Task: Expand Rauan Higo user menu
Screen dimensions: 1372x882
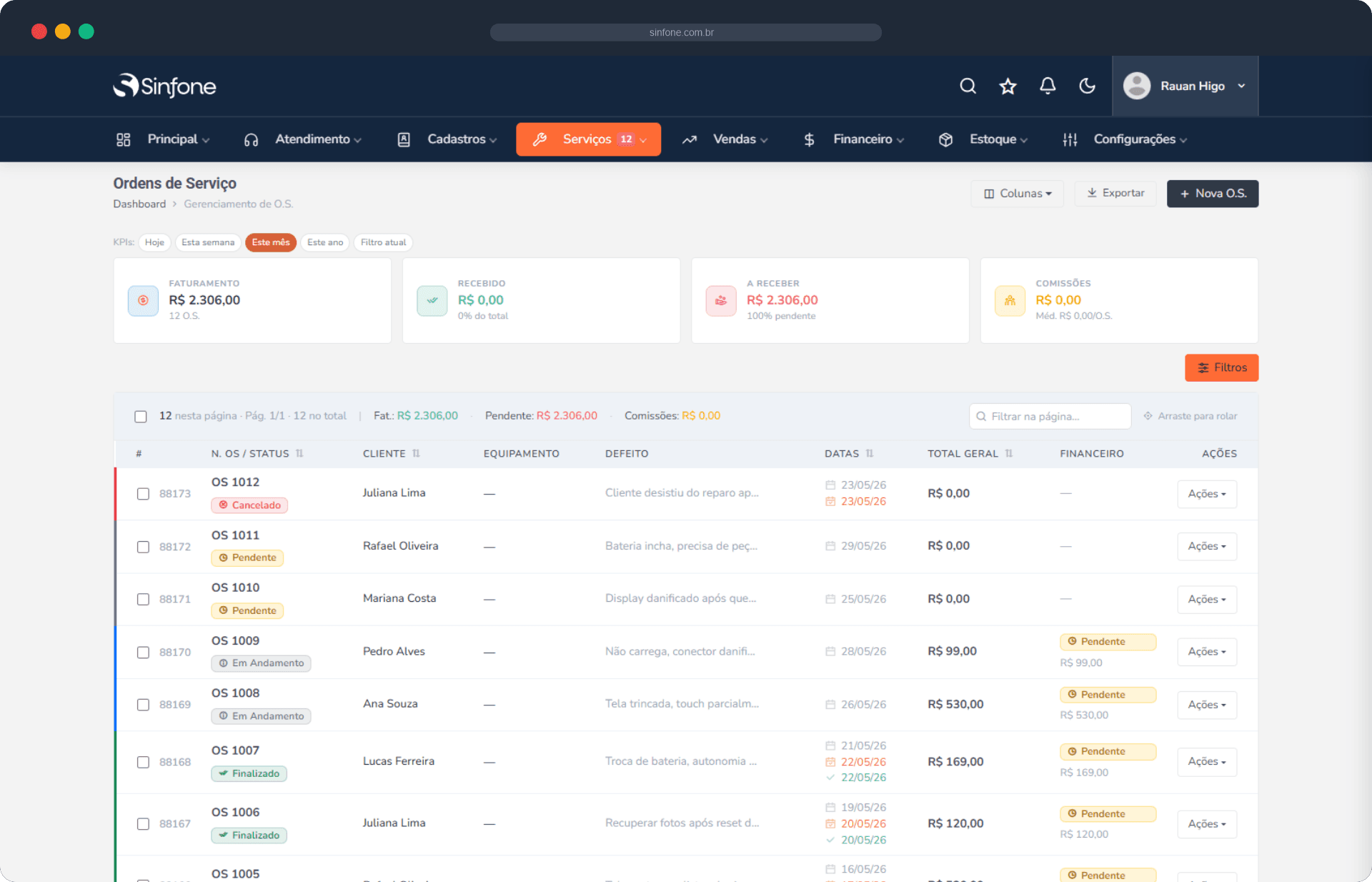Action: (x=1185, y=86)
